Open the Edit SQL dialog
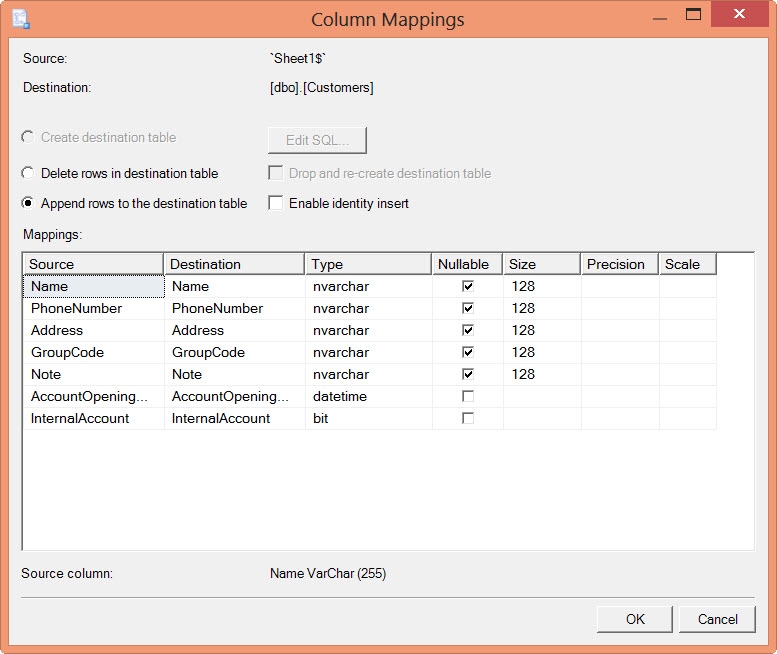The image size is (777, 654). [x=317, y=140]
